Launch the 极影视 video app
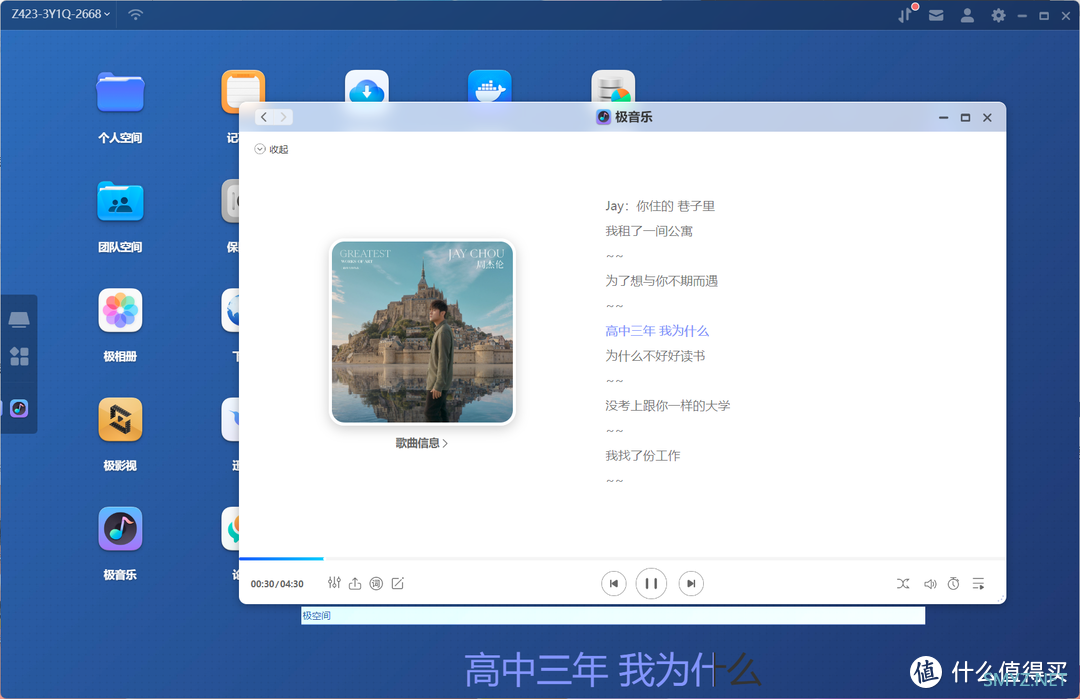 coord(120,419)
